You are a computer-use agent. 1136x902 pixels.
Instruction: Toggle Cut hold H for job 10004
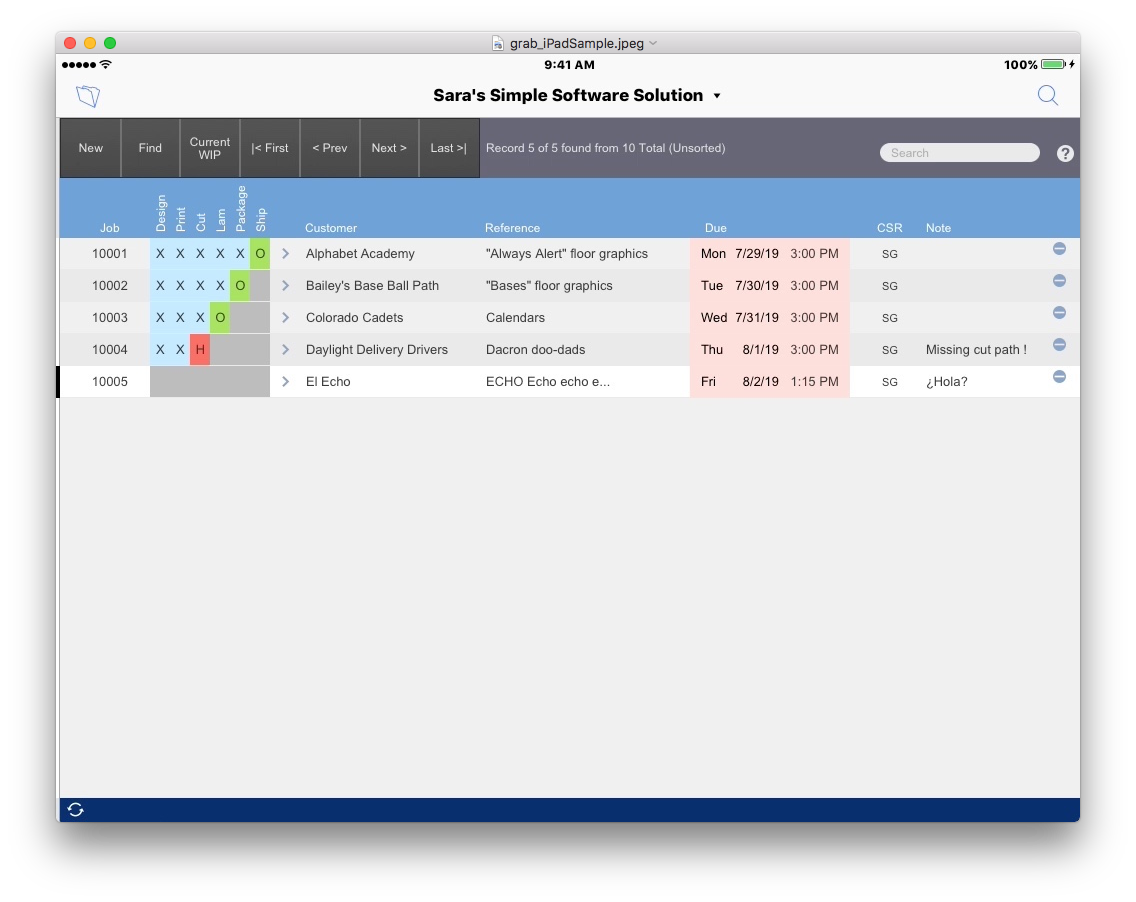[200, 349]
